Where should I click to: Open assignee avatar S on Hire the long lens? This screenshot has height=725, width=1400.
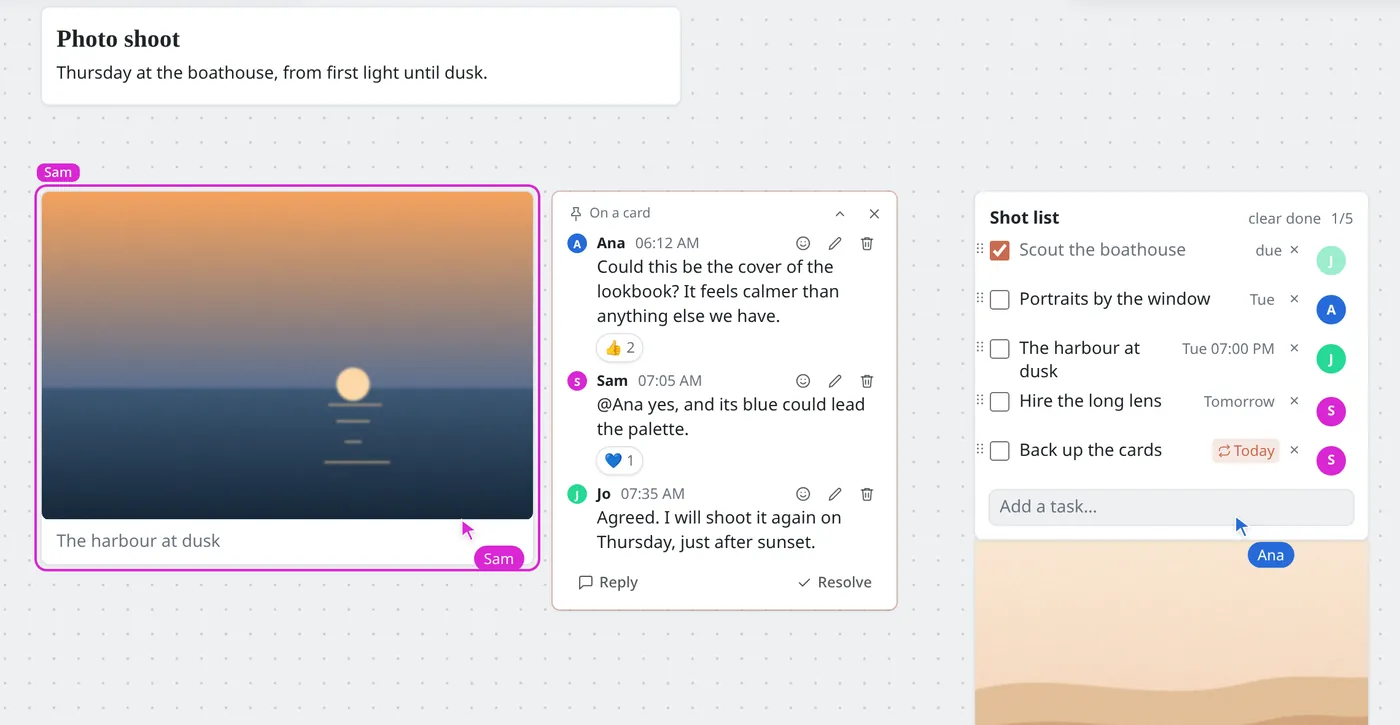pyautogui.click(x=1331, y=411)
